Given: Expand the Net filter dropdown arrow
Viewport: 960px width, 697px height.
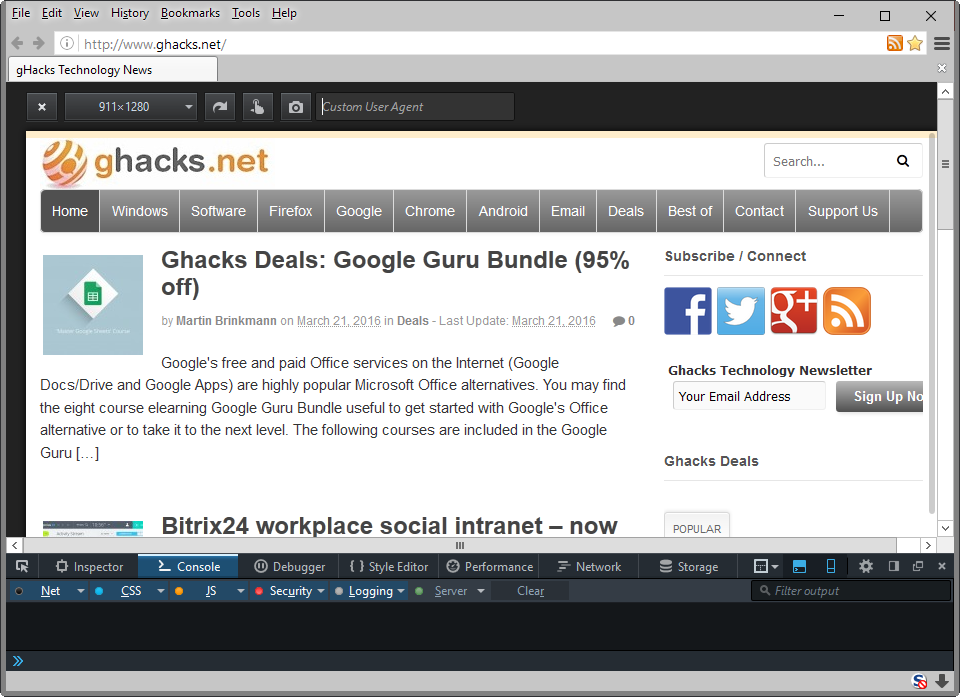Looking at the screenshot, I should click(x=80, y=591).
